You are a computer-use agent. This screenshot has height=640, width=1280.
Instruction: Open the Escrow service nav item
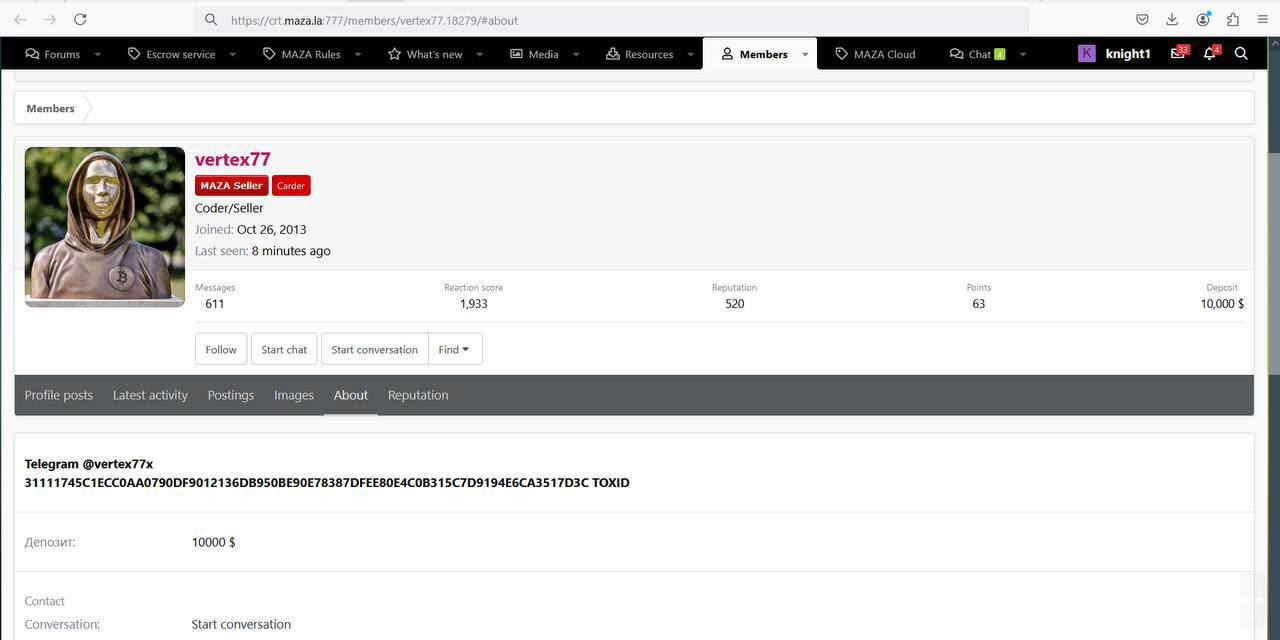pyautogui.click(x=171, y=54)
